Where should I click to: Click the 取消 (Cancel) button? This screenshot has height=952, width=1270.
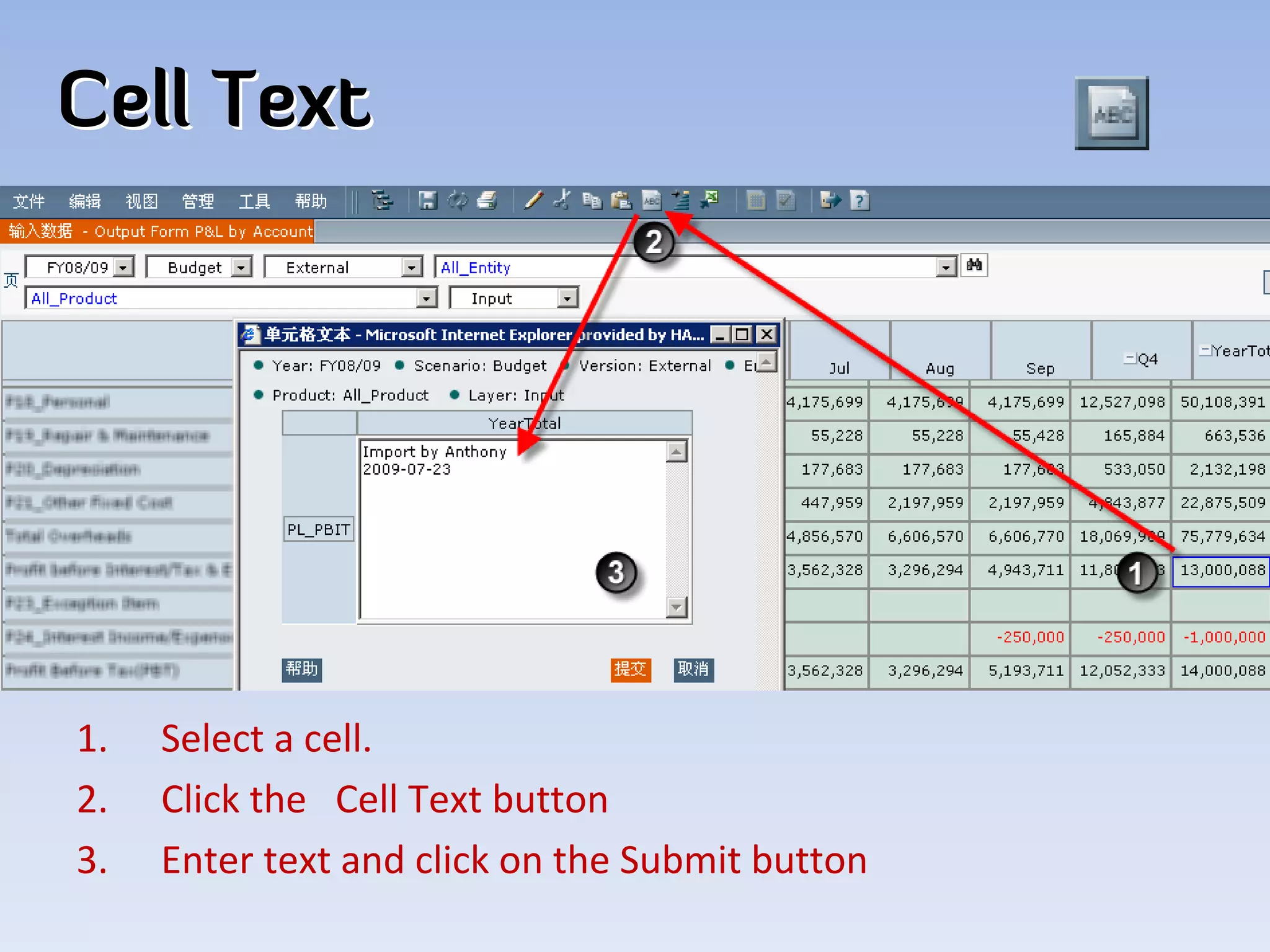pos(693,669)
